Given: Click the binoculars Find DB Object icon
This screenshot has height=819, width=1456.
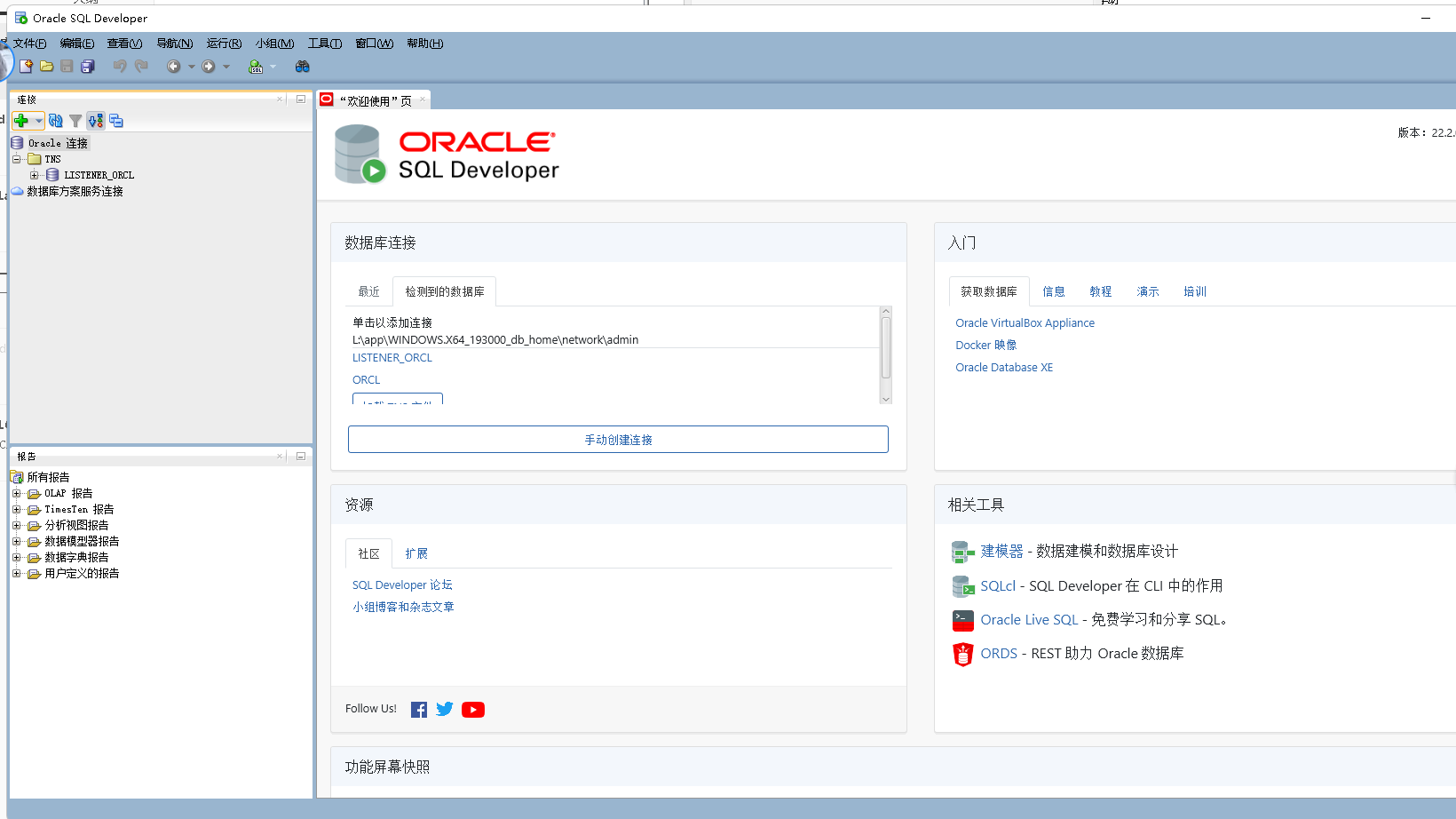Looking at the screenshot, I should tap(303, 67).
